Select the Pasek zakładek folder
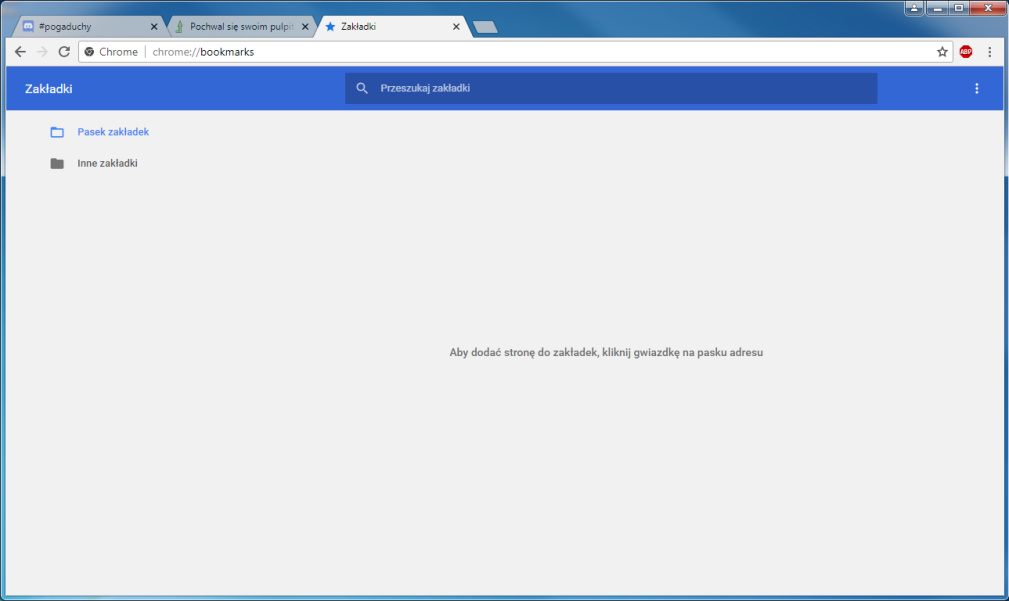The image size is (1009, 601). point(112,132)
